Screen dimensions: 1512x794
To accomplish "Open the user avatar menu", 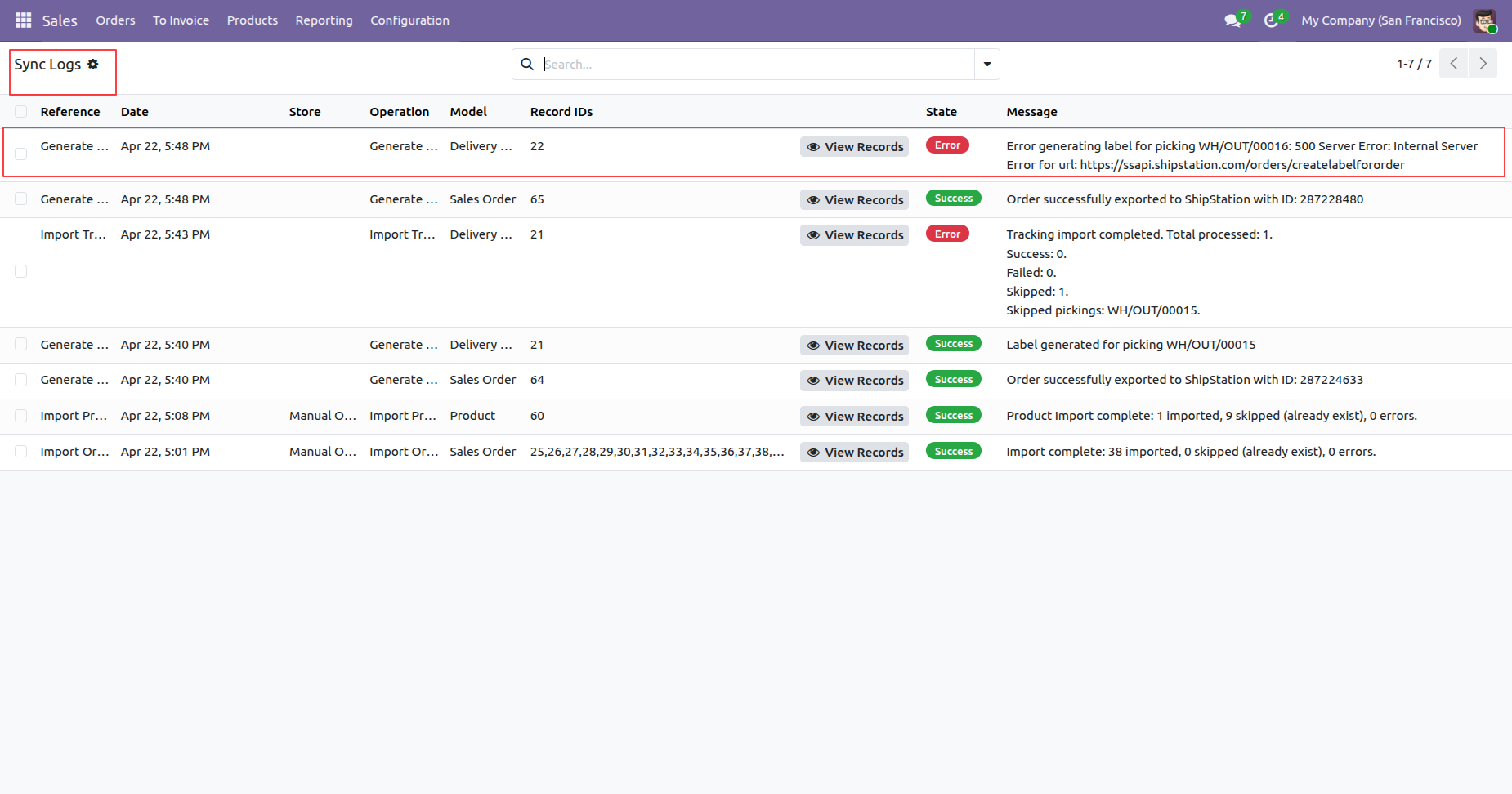I will 1484,20.
